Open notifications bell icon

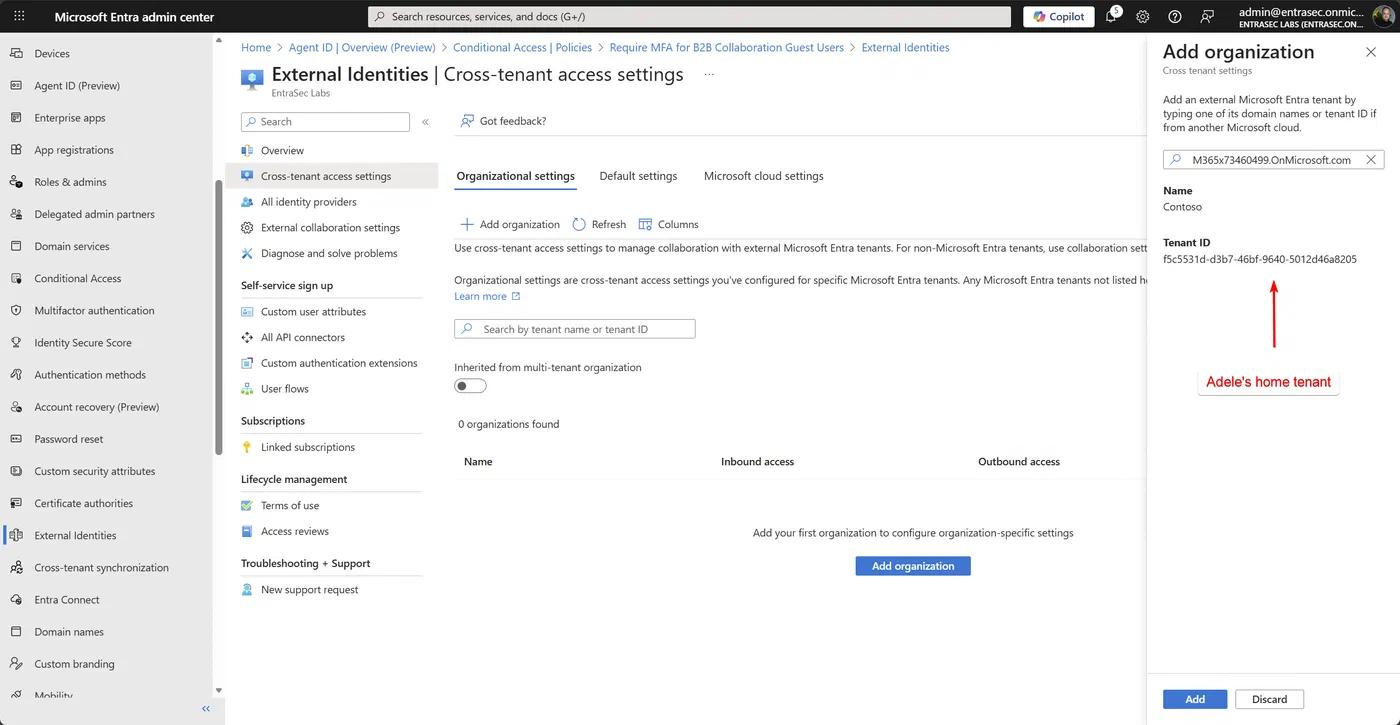[1111, 17]
